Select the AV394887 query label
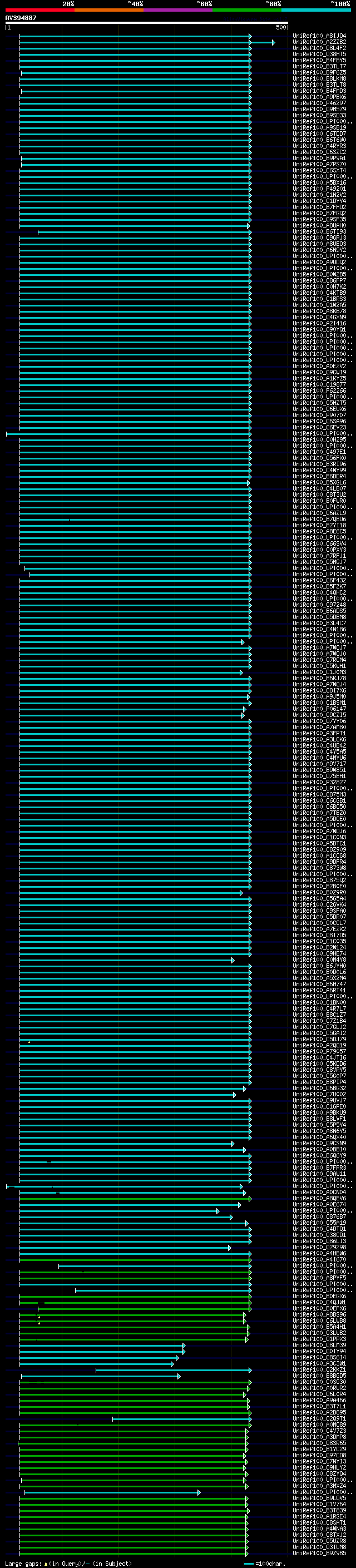This screenshot has height=1568, width=356. point(21,18)
